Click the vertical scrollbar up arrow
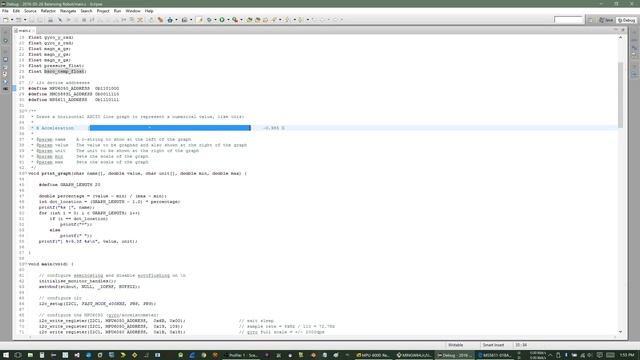Viewport: 640px width, 360px height. coord(620,38)
